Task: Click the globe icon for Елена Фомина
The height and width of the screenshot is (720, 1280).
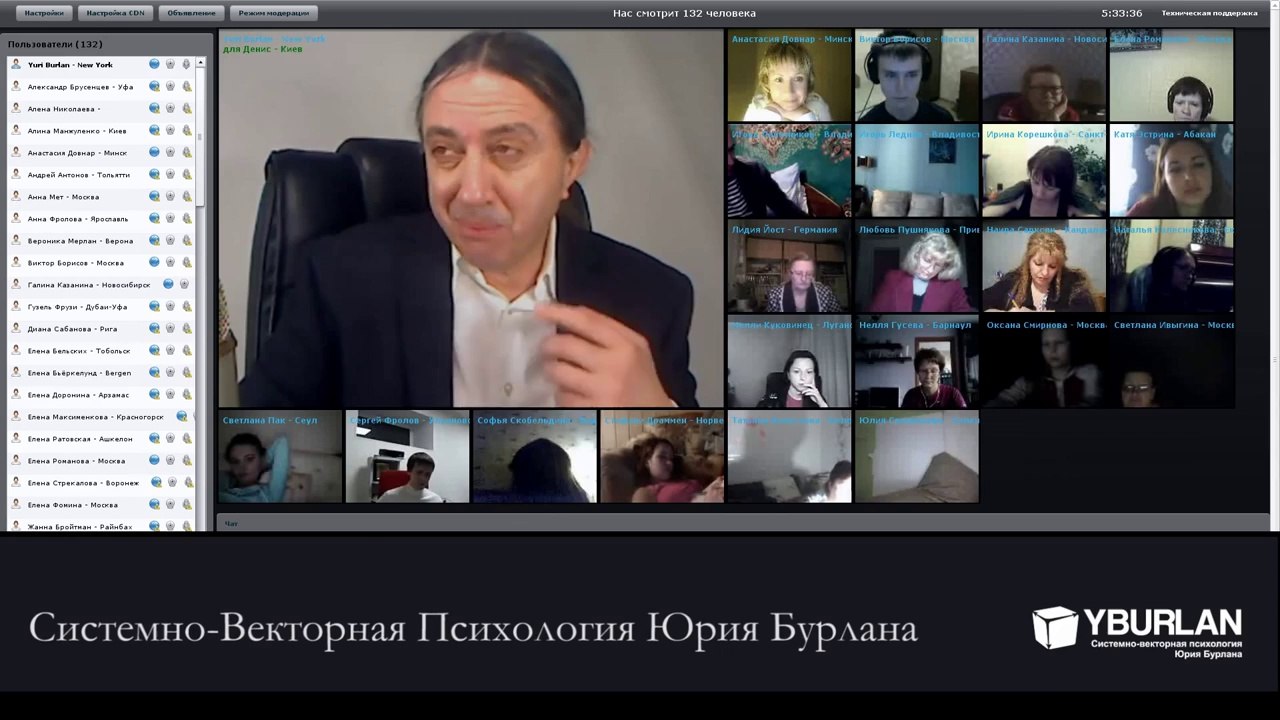Action: (x=154, y=504)
